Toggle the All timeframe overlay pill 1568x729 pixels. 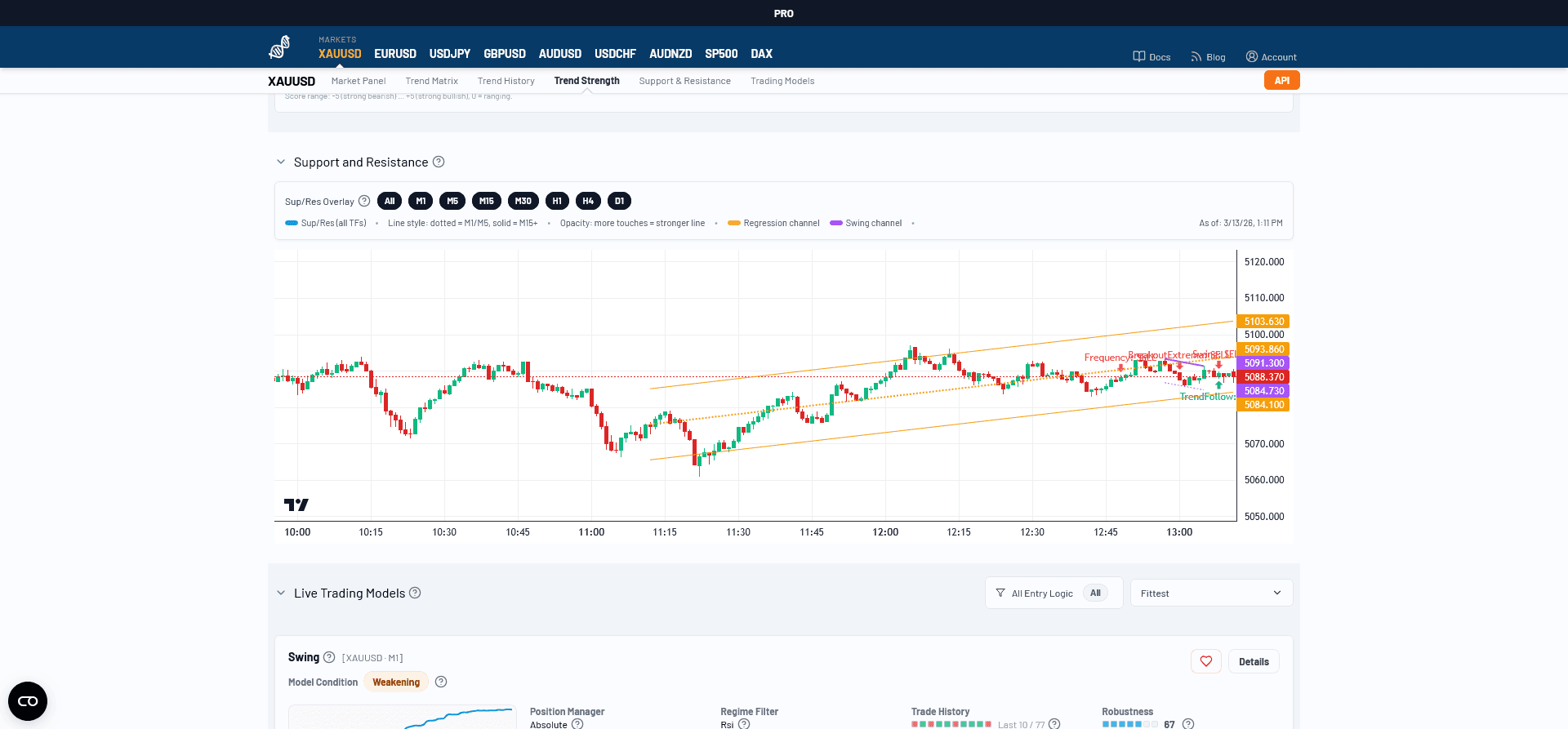tap(390, 201)
